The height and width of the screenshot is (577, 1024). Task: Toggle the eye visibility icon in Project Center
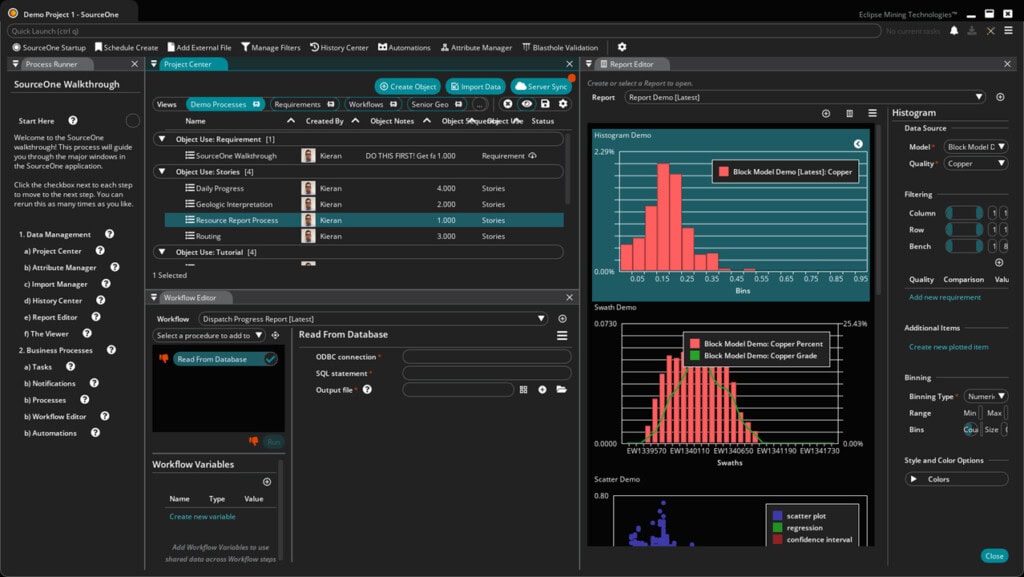526,104
